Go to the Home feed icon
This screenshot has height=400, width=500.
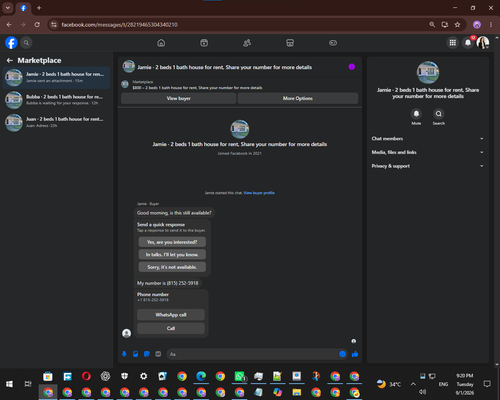click(161, 43)
